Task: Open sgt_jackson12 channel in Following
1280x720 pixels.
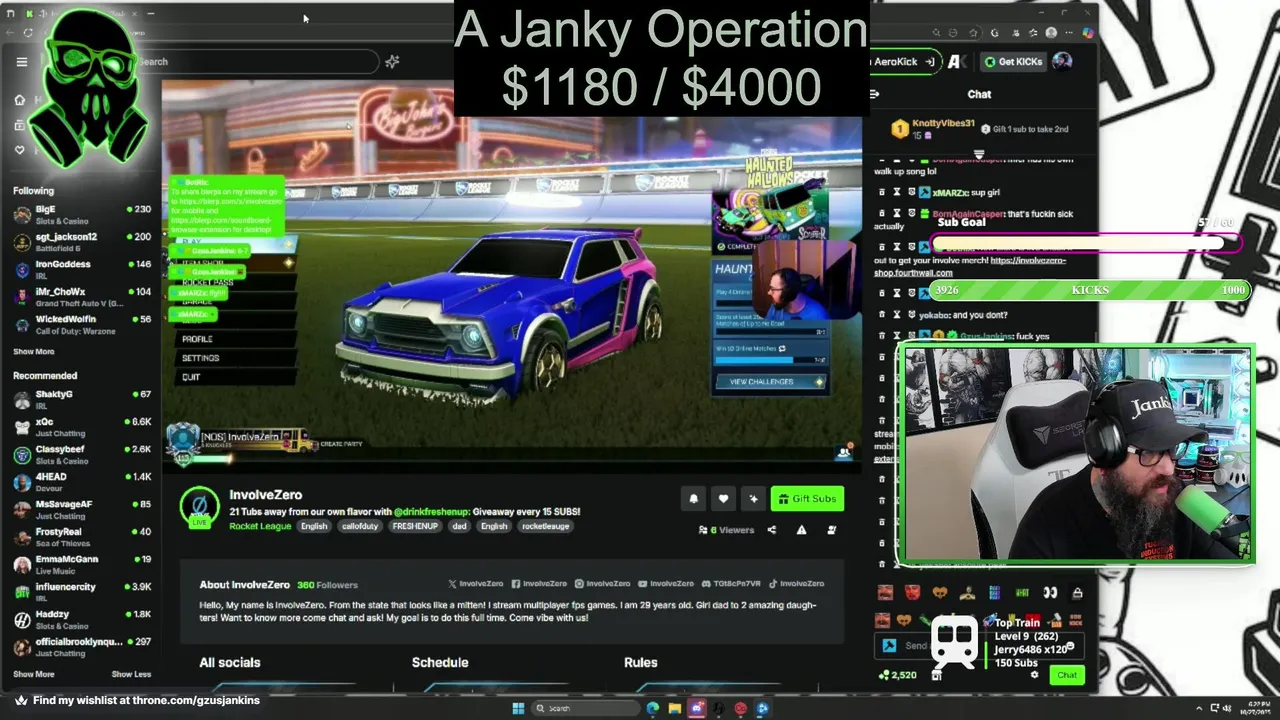Action: tap(81, 242)
